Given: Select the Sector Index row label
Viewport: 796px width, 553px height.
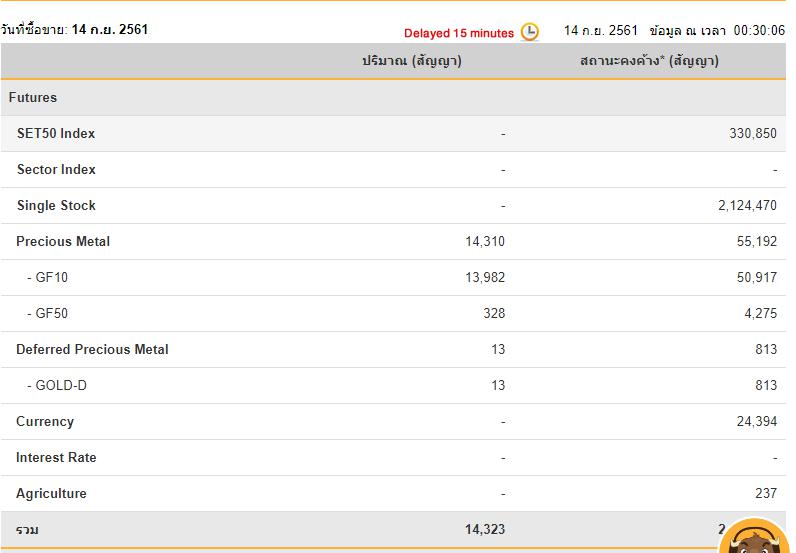Looking at the screenshot, I should [x=56, y=170].
